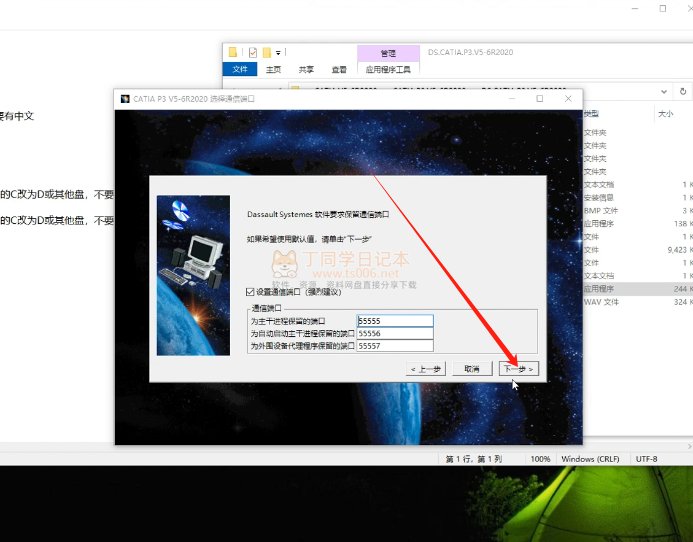
Task: Switch to the 共享 tab in Explorer
Action: [306, 69]
